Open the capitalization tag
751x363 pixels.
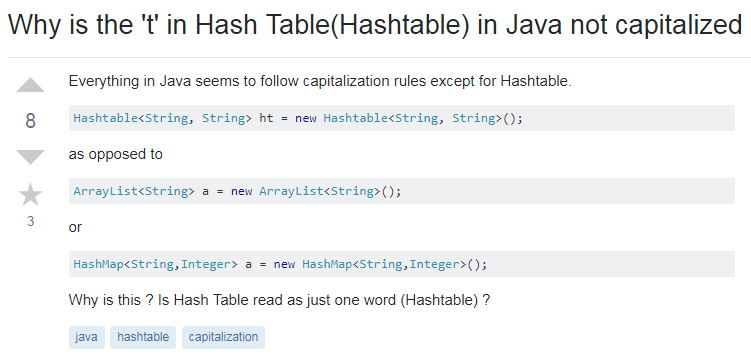point(223,337)
